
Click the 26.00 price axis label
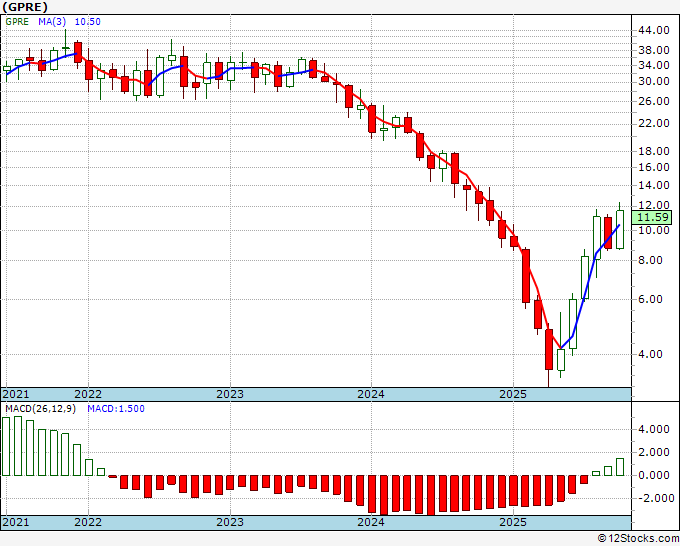pos(654,101)
